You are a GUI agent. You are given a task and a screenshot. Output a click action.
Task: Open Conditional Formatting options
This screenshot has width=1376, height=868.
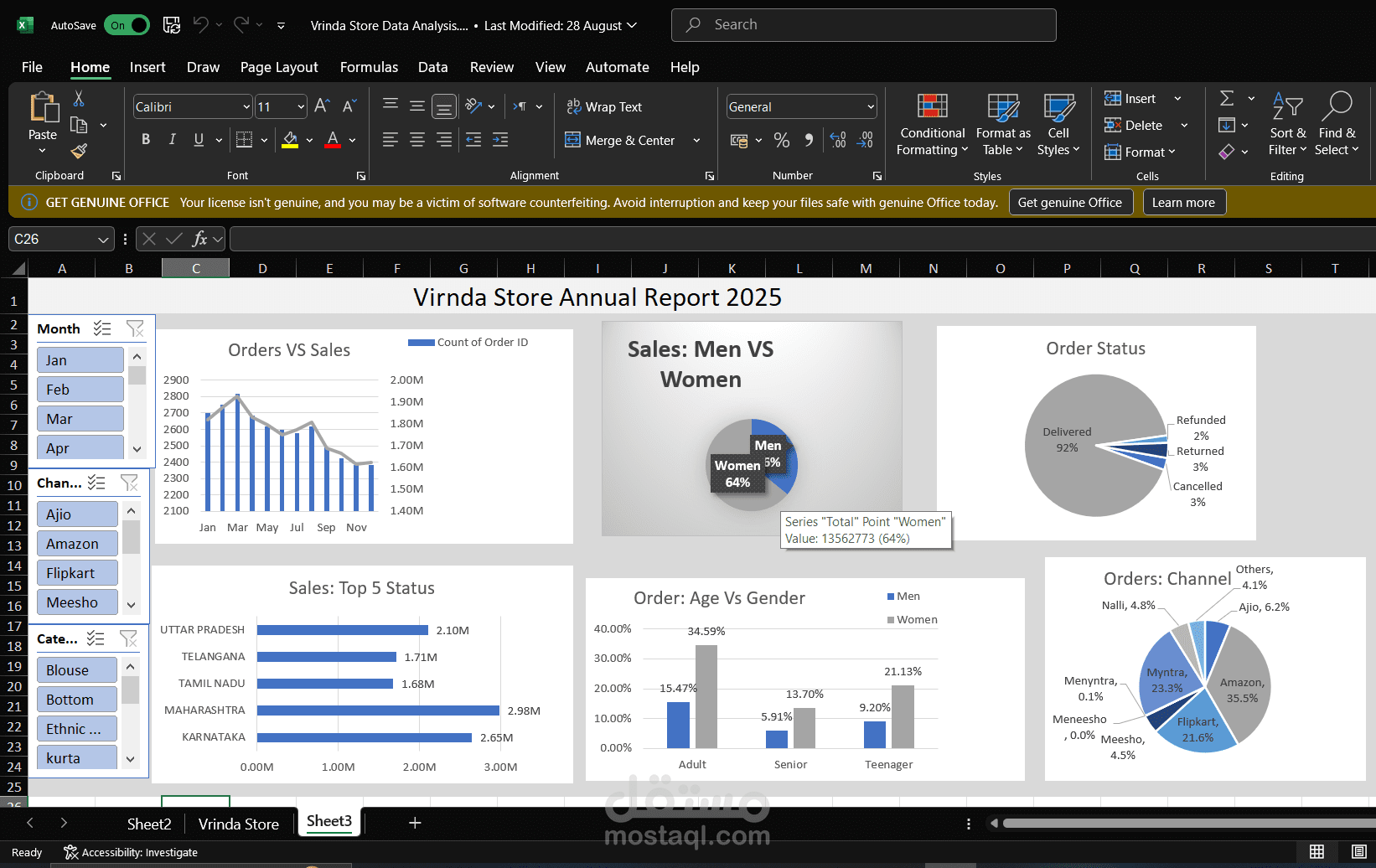931,123
